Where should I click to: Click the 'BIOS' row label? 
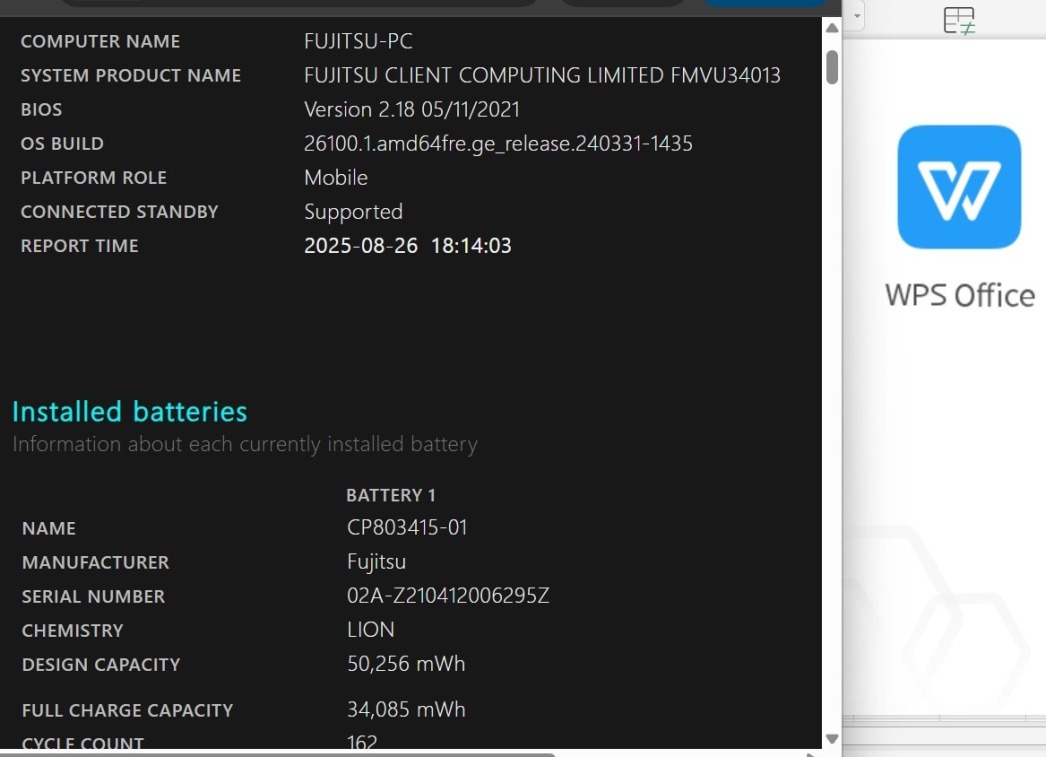(x=41, y=109)
